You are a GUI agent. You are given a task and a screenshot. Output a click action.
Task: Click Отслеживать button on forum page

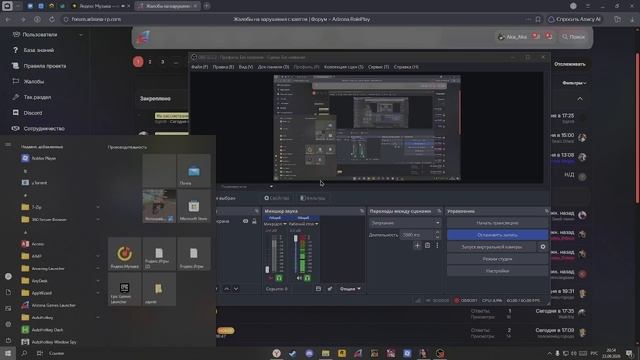tap(570, 64)
